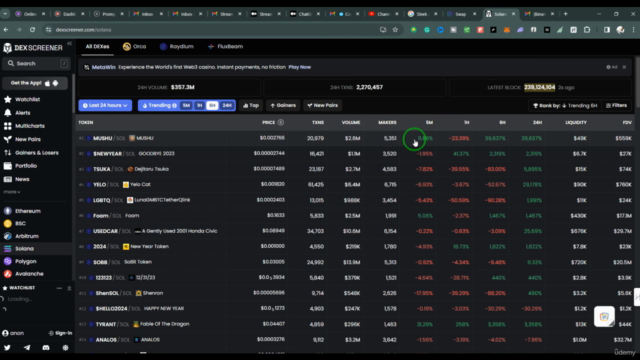Screen dimensions: 640x360
Task: Open Twitter link icon at sidebar bottom
Action: pyautogui.click(x=7, y=348)
